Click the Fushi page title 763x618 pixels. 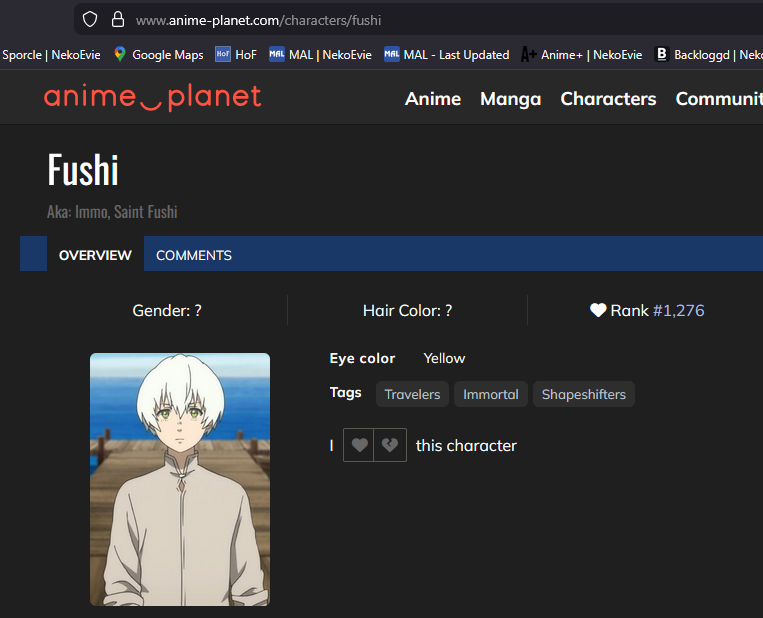[x=83, y=170]
